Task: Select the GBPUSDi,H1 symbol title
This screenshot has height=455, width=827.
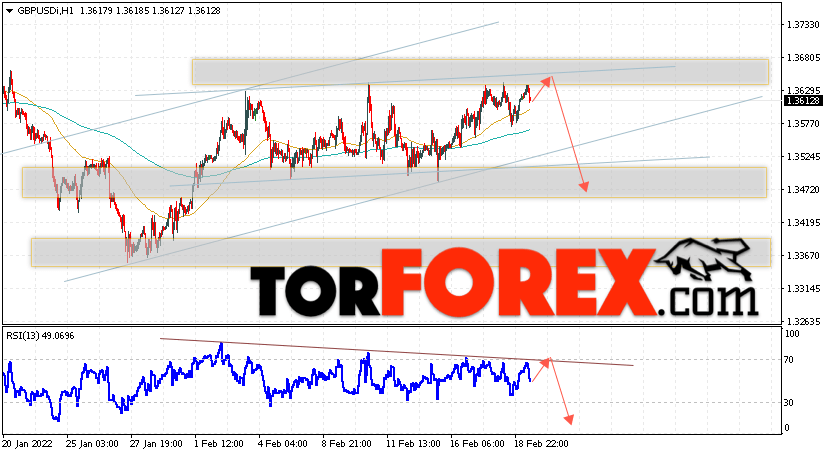Action: [45, 11]
